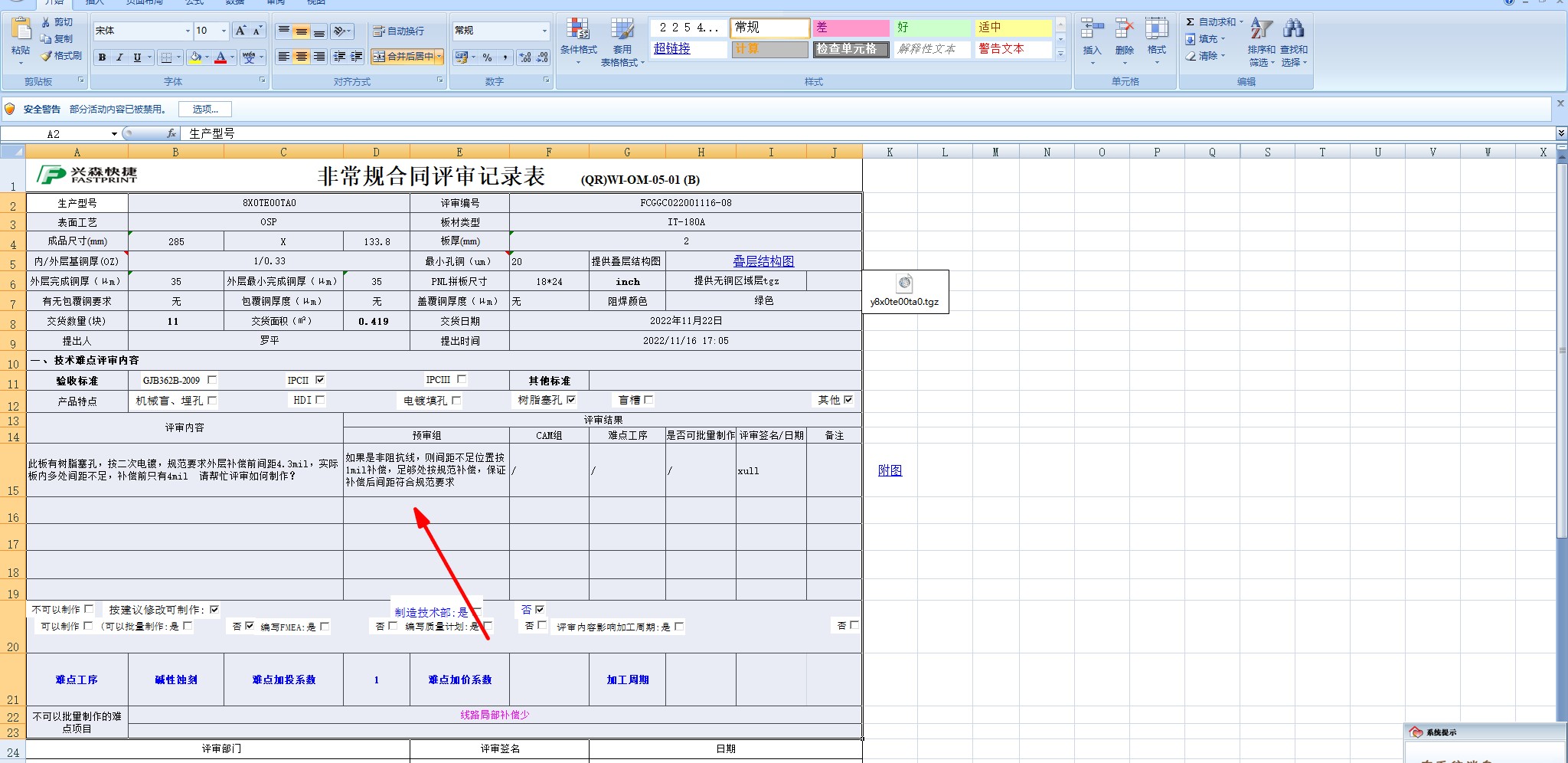Screen dimensions: 1568x763
Task: Uncheck 按建议修改可制作 checkbox
Action: (x=214, y=610)
